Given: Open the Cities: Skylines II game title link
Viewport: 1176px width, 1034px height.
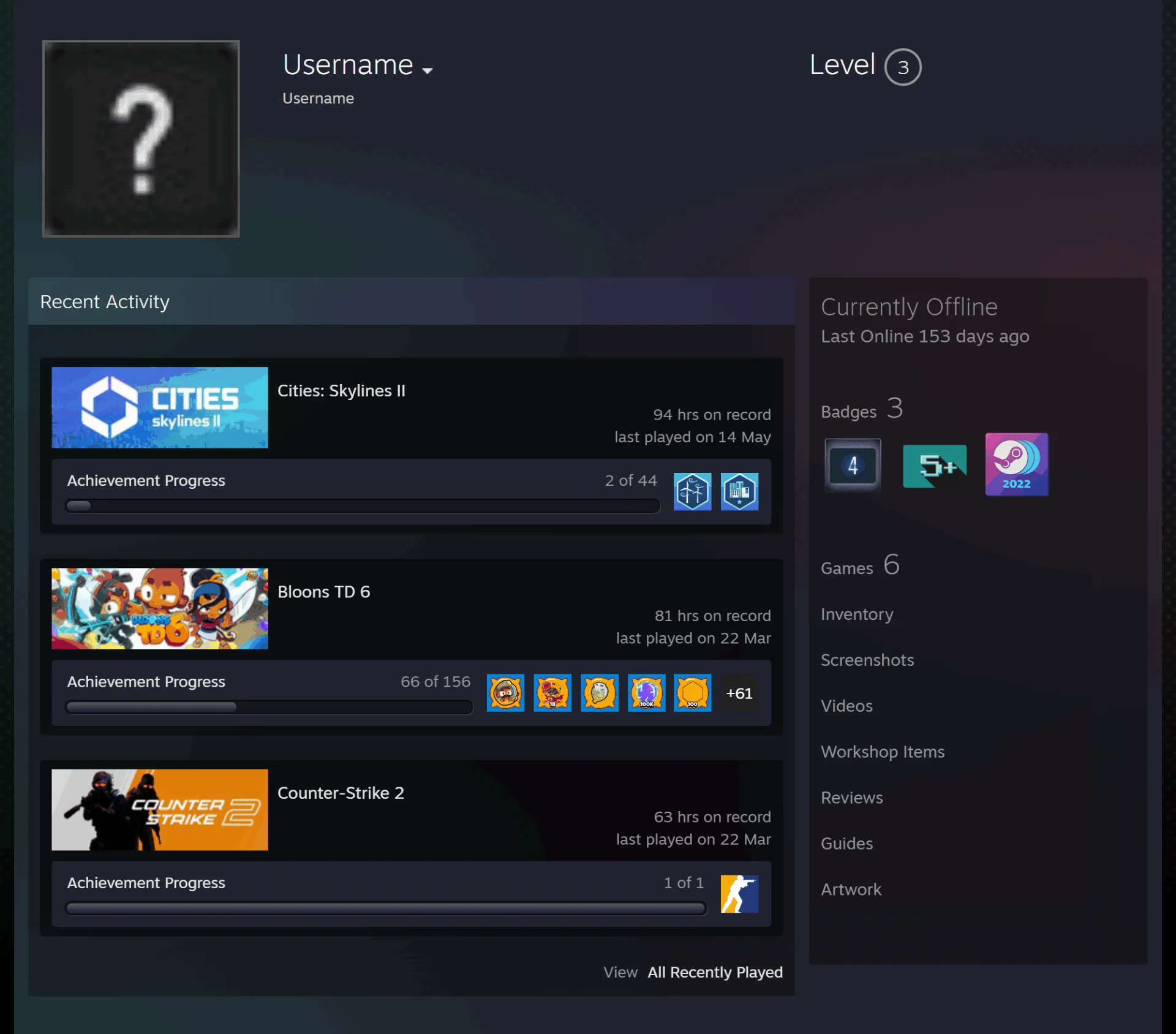Looking at the screenshot, I should point(341,391).
